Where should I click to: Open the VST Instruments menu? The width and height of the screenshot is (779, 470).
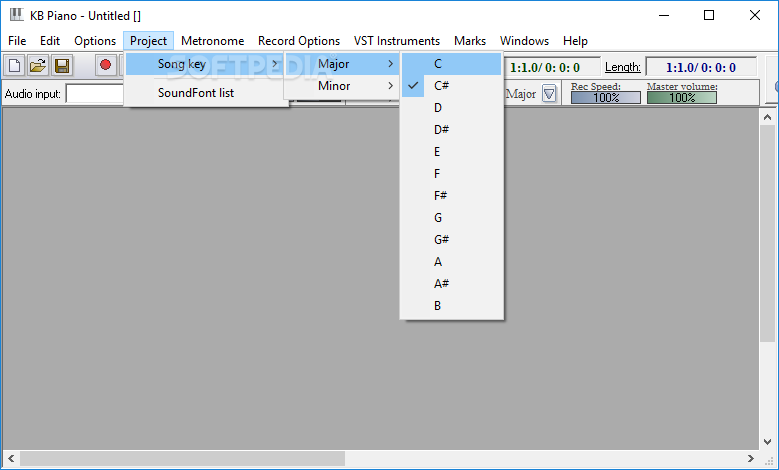pyautogui.click(x=396, y=41)
